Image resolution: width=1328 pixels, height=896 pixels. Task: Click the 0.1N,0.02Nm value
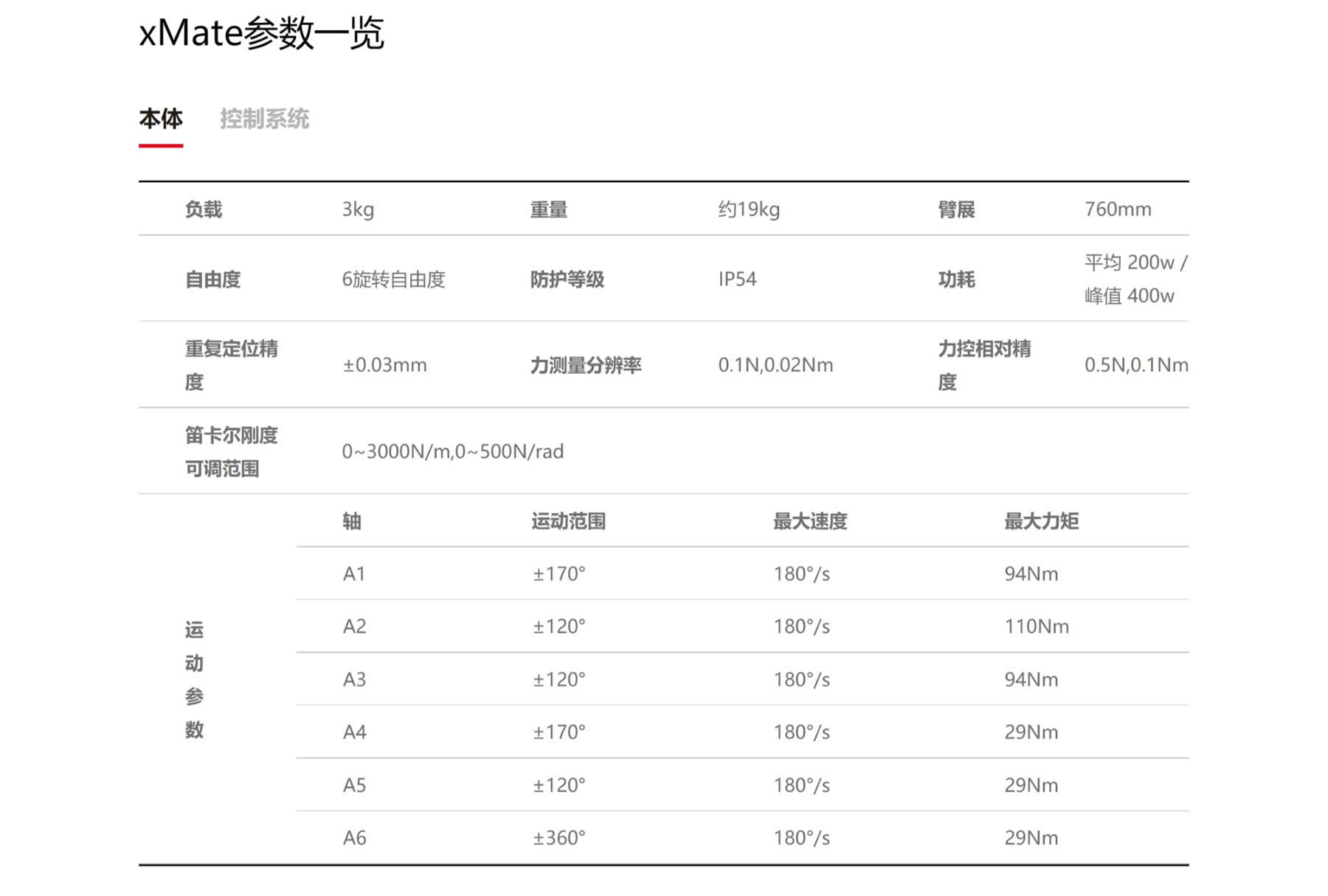[x=775, y=365]
